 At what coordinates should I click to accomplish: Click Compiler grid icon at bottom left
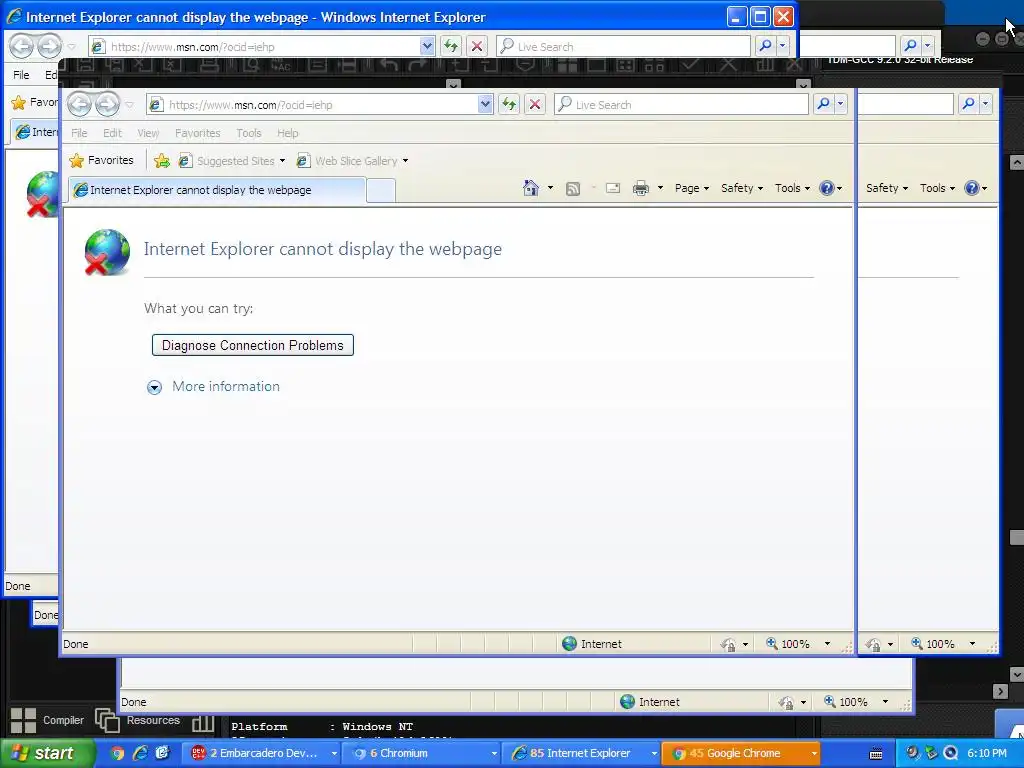[x=24, y=720]
